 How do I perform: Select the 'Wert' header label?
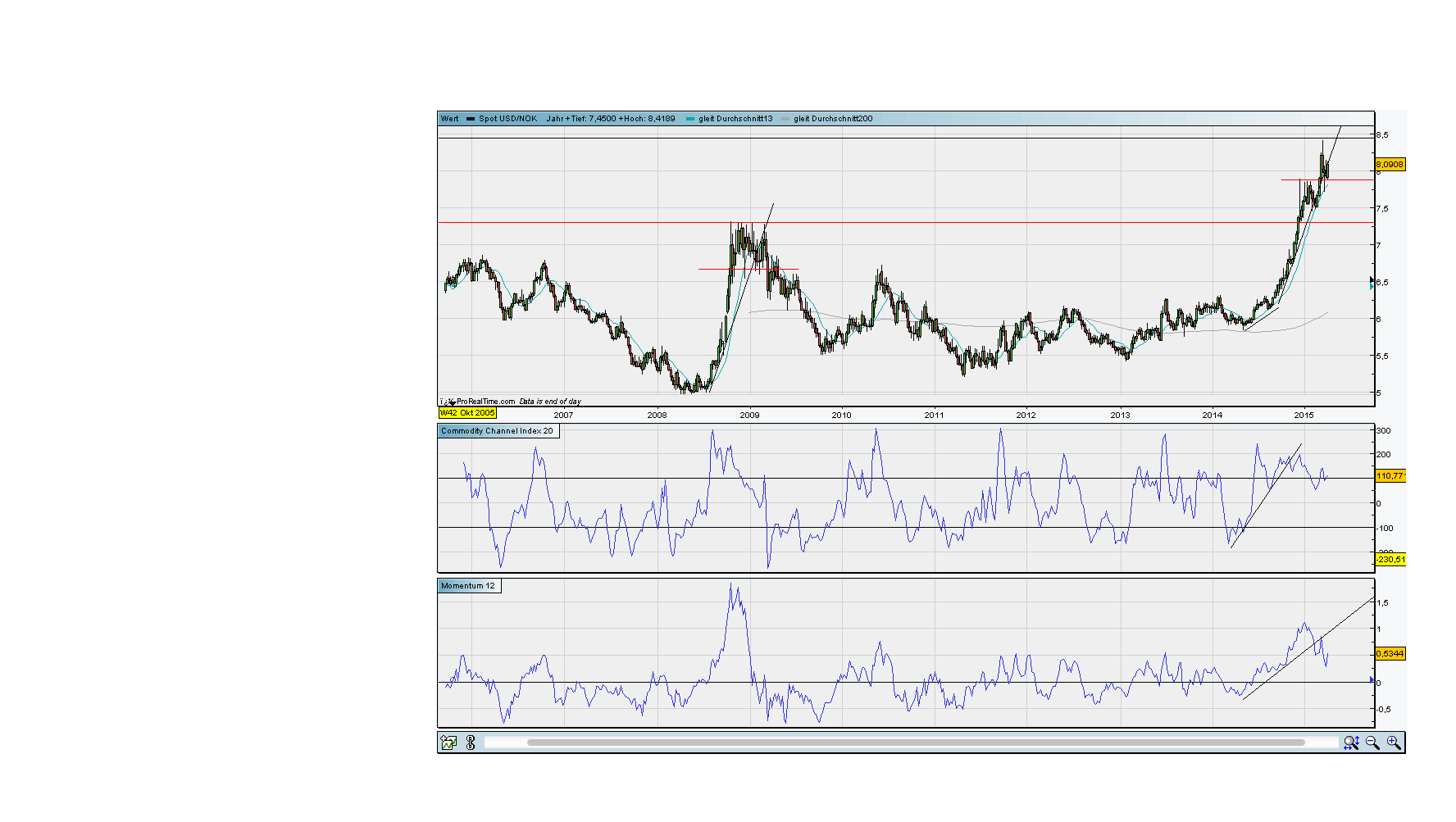(x=449, y=119)
